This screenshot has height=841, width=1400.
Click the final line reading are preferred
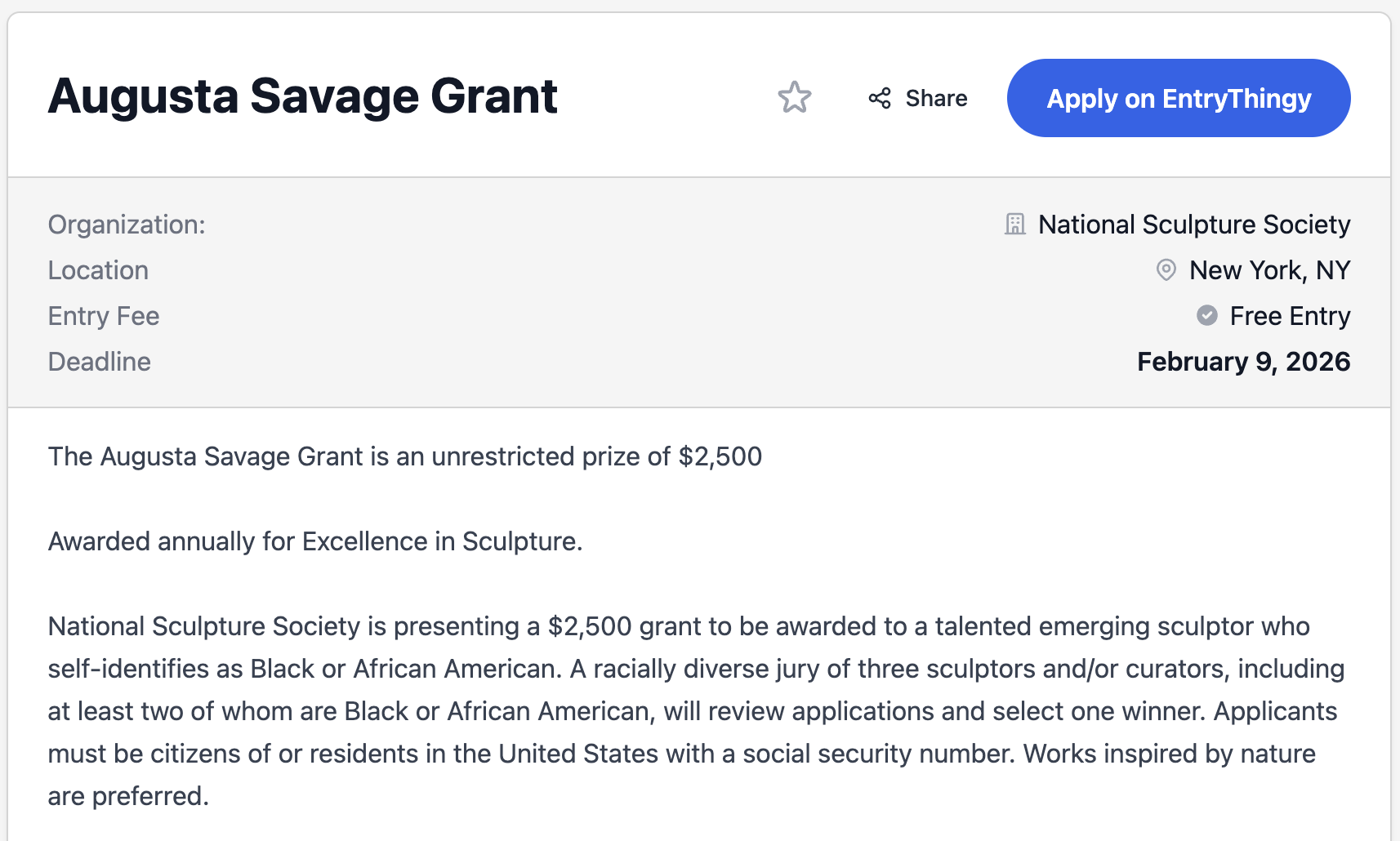[128, 796]
